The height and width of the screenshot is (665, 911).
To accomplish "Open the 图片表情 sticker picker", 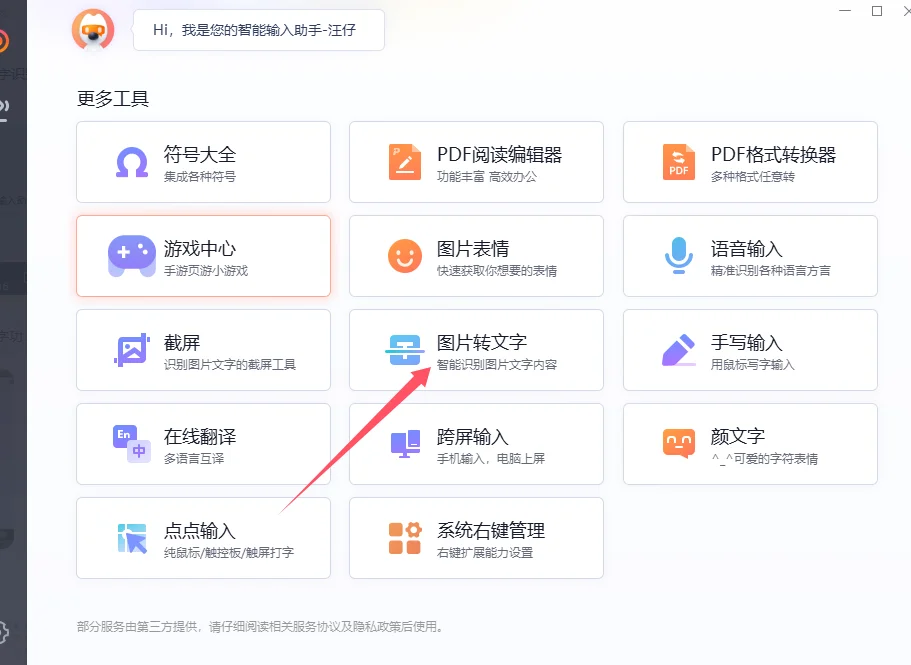I will (476, 255).
